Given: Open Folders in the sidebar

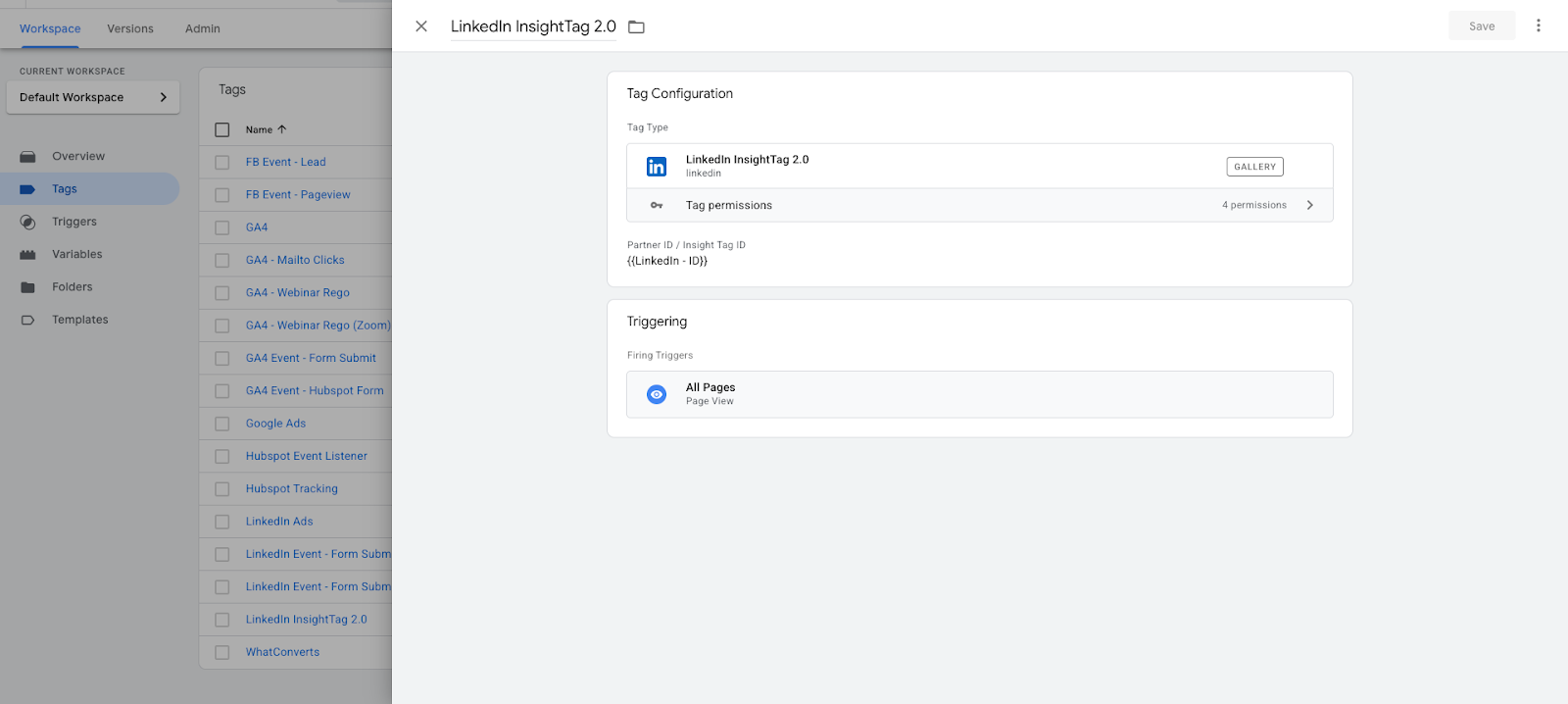Looking at the screenshot, I should (x=73, y=287).
